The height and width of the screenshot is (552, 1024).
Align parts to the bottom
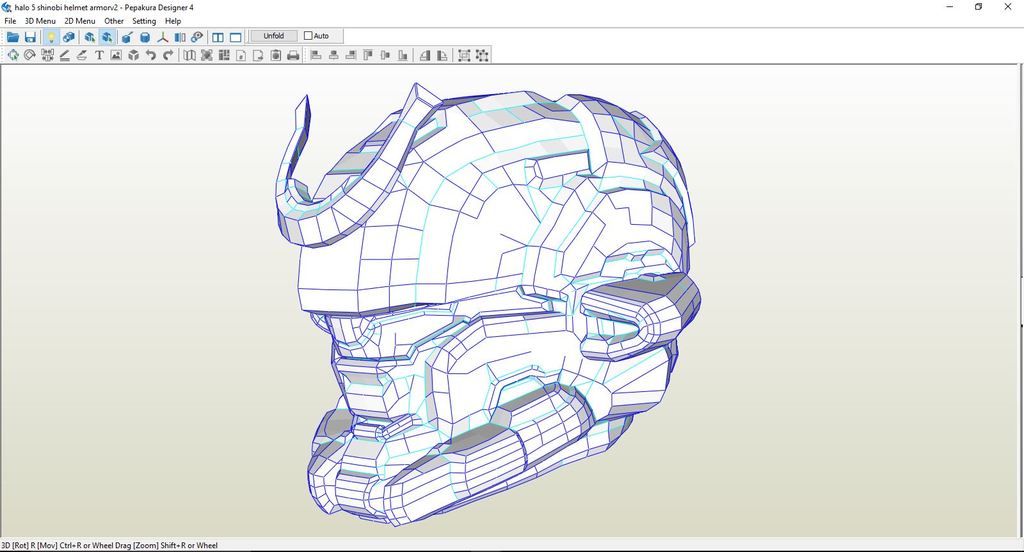tap(403, 56)
